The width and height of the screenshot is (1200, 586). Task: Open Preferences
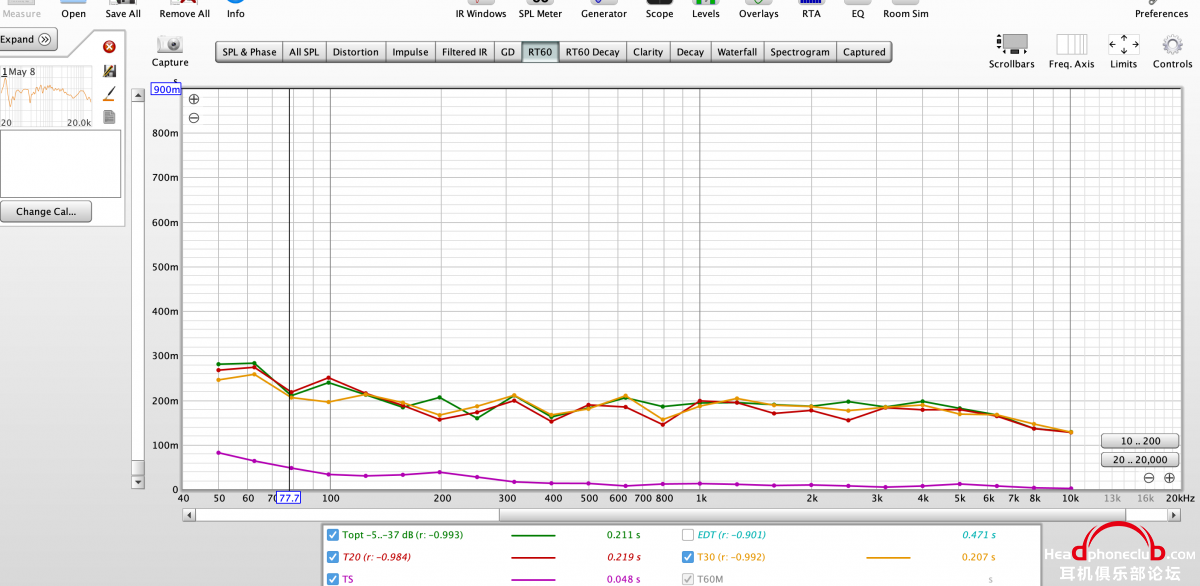pos(1161,10)
